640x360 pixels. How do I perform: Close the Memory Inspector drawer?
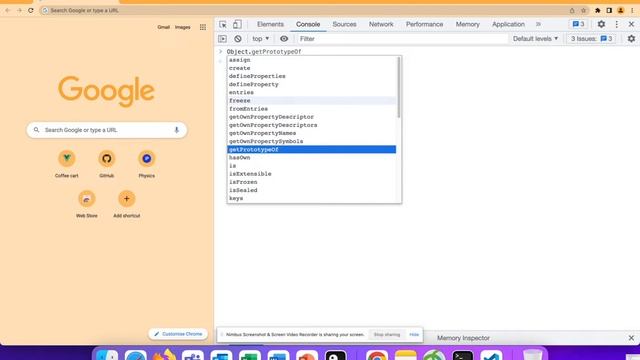coord(631,338)
